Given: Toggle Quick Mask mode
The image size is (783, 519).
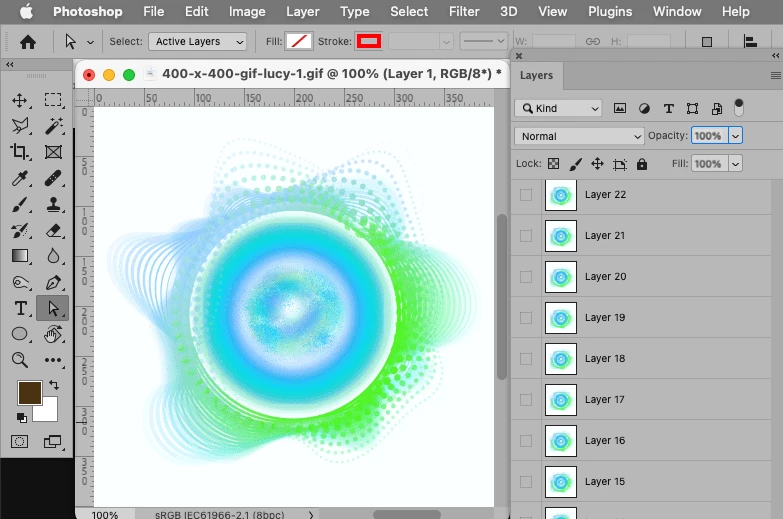Looking at the screenshot, I should tap(19, 442).
